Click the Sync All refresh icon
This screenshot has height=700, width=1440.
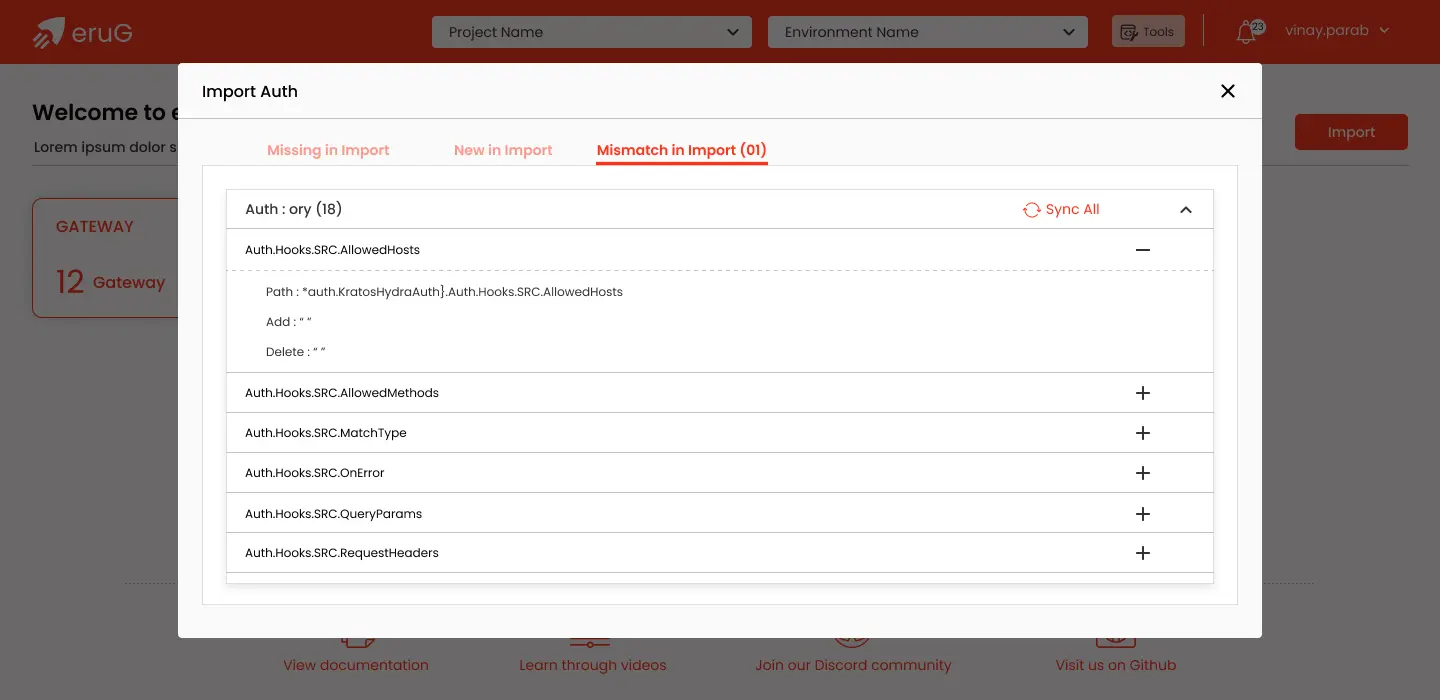click(x=1031, y=210)
